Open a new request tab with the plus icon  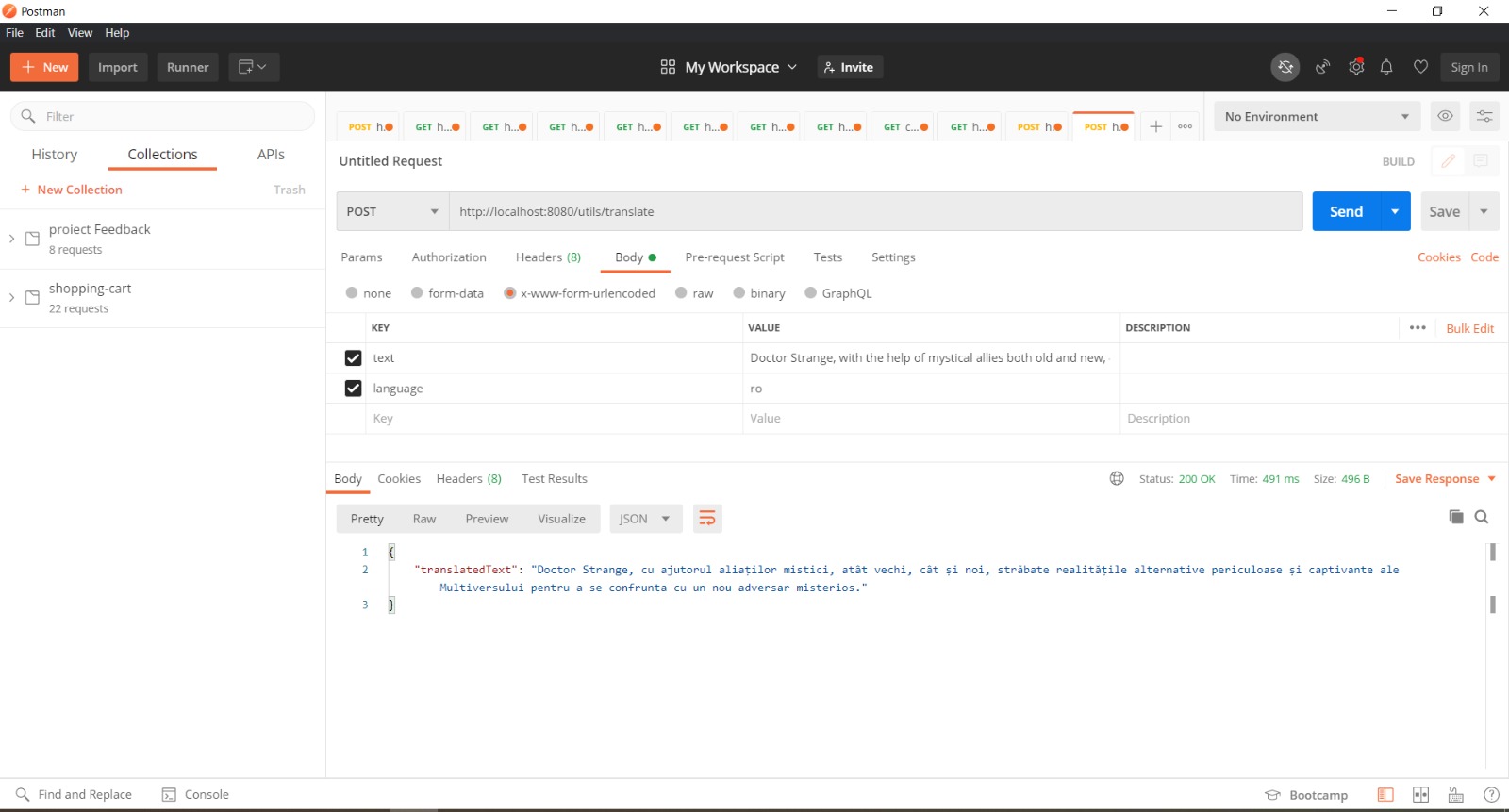(x=1155, y=126)
